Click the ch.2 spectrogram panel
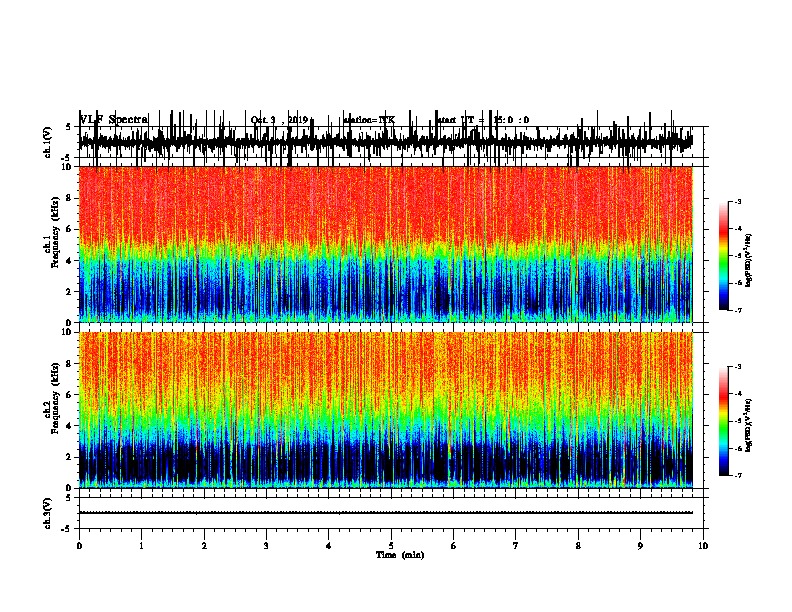Image resolution: width=792 pixels, height=612 pixels. (x=385, y=410)
